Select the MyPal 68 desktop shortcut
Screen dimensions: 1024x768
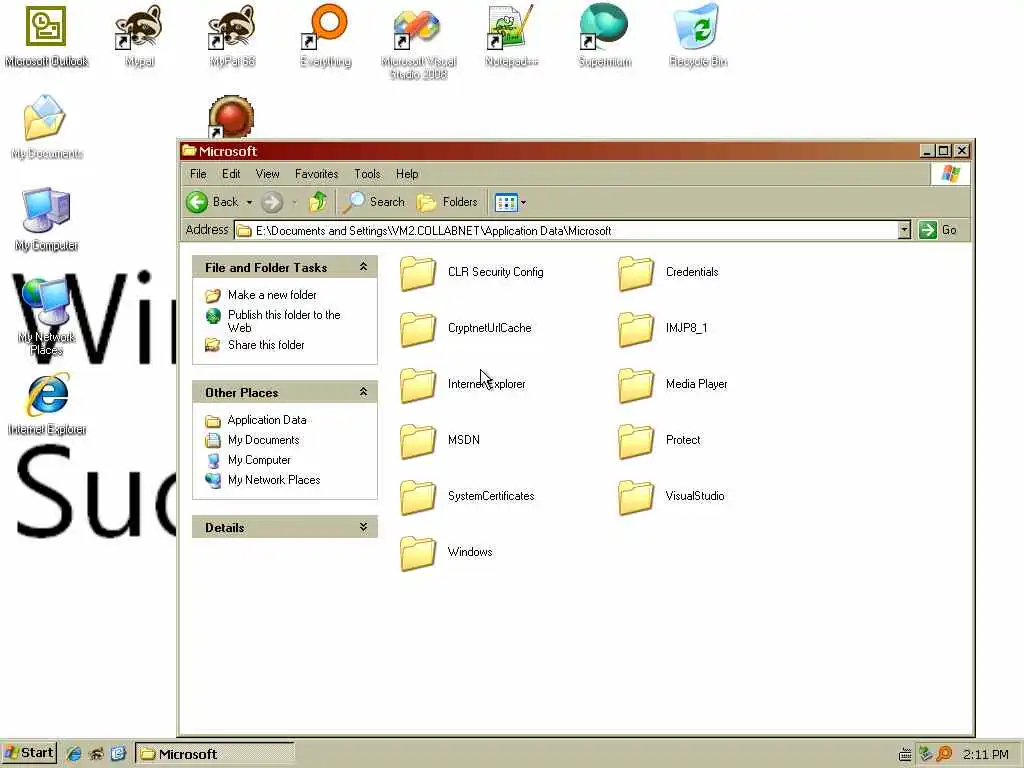232,37
